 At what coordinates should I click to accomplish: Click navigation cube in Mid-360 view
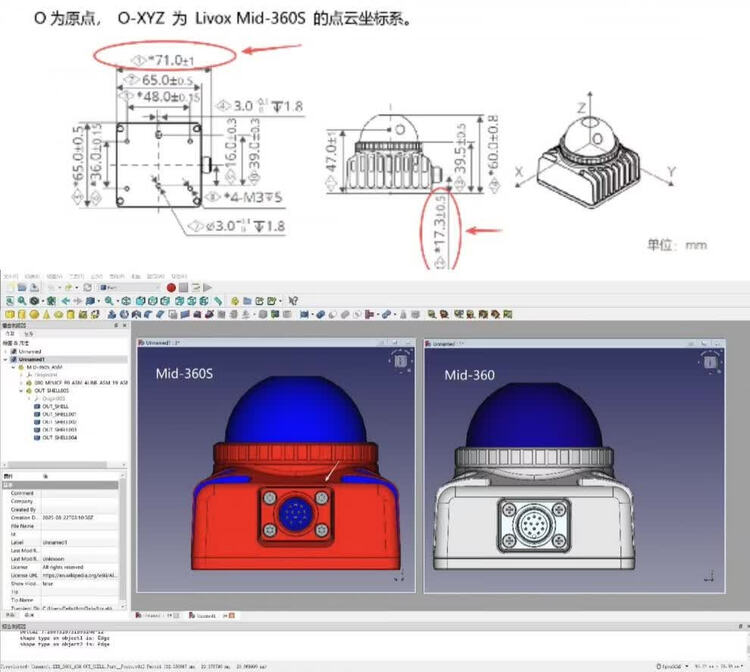point(710,362)
